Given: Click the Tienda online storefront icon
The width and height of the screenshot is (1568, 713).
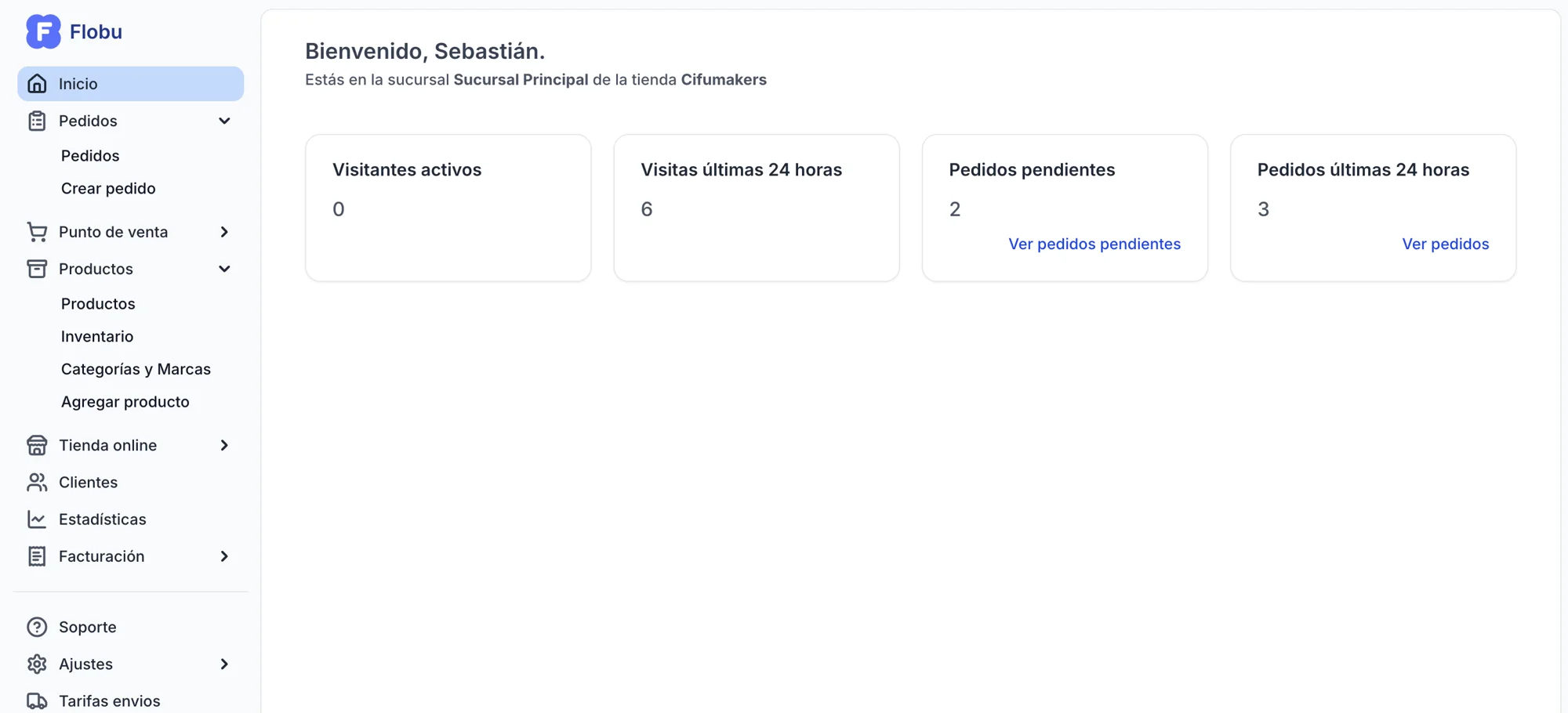Looking at the screenshot, I should pos(37,445).
